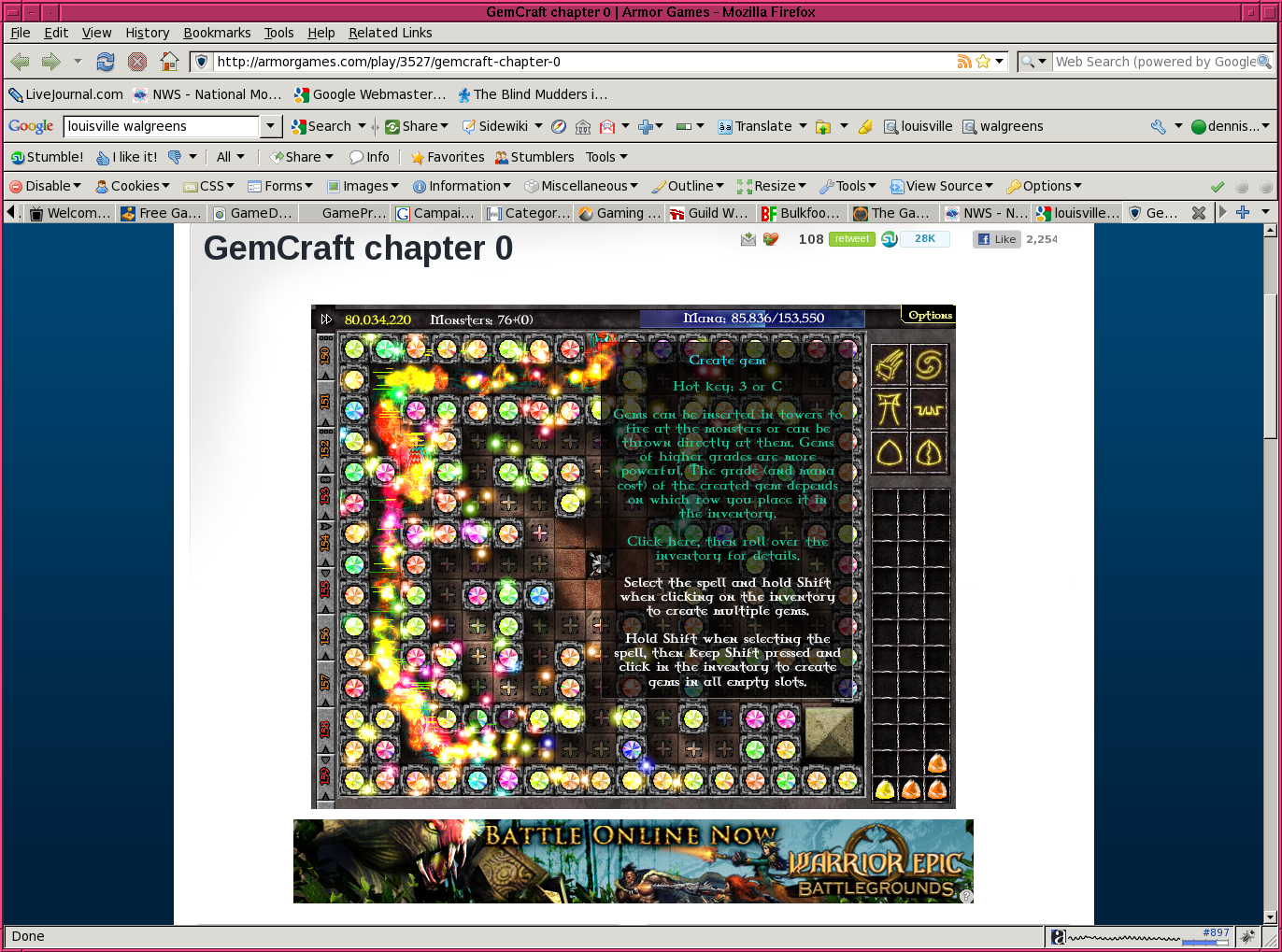This screenshot has width=1282, height=952.
Task: Click the heart add-to-favorites icon
Action: pyautogui.click(x=771, y=240)
